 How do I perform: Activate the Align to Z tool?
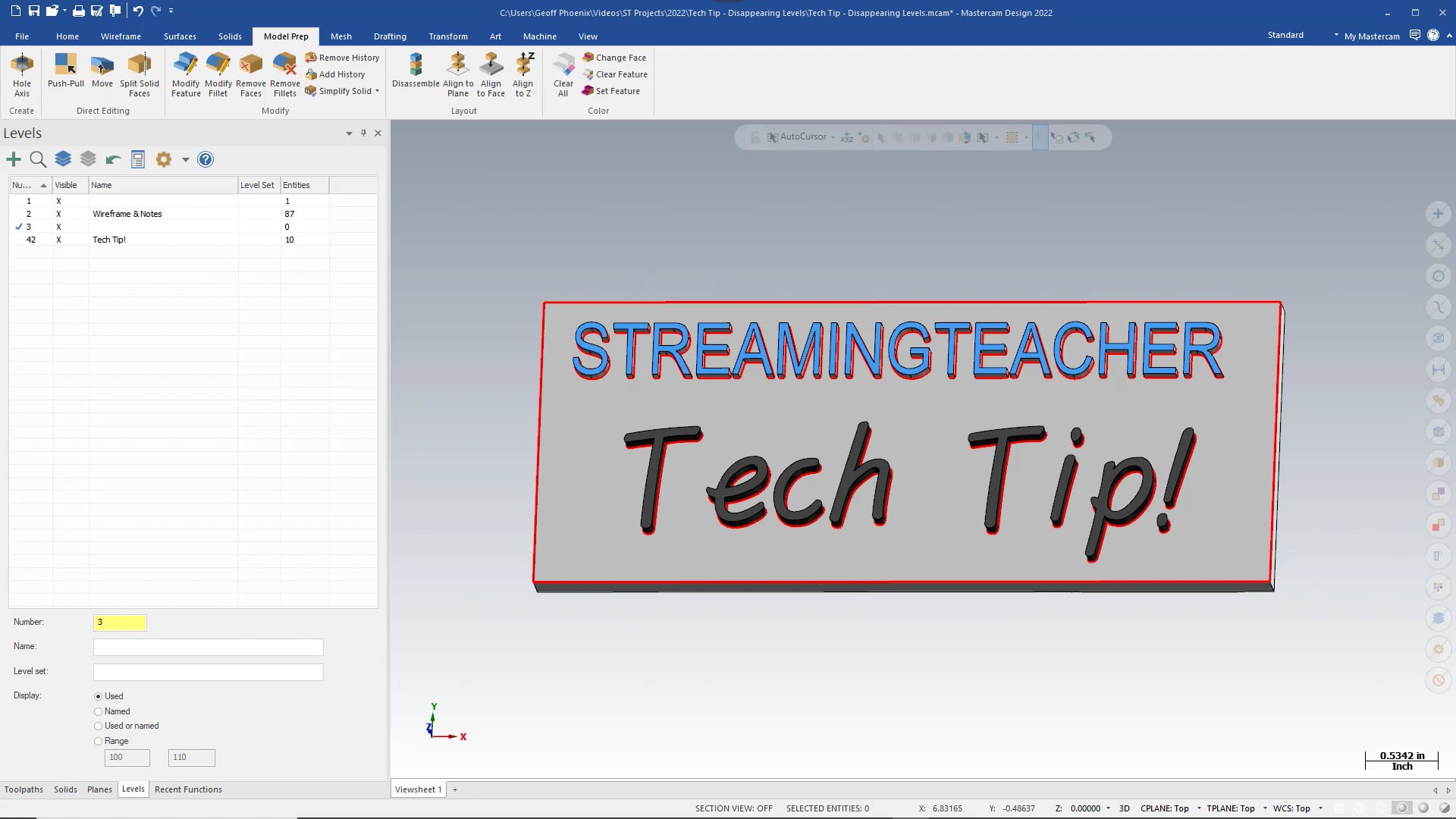click(523, 75)
